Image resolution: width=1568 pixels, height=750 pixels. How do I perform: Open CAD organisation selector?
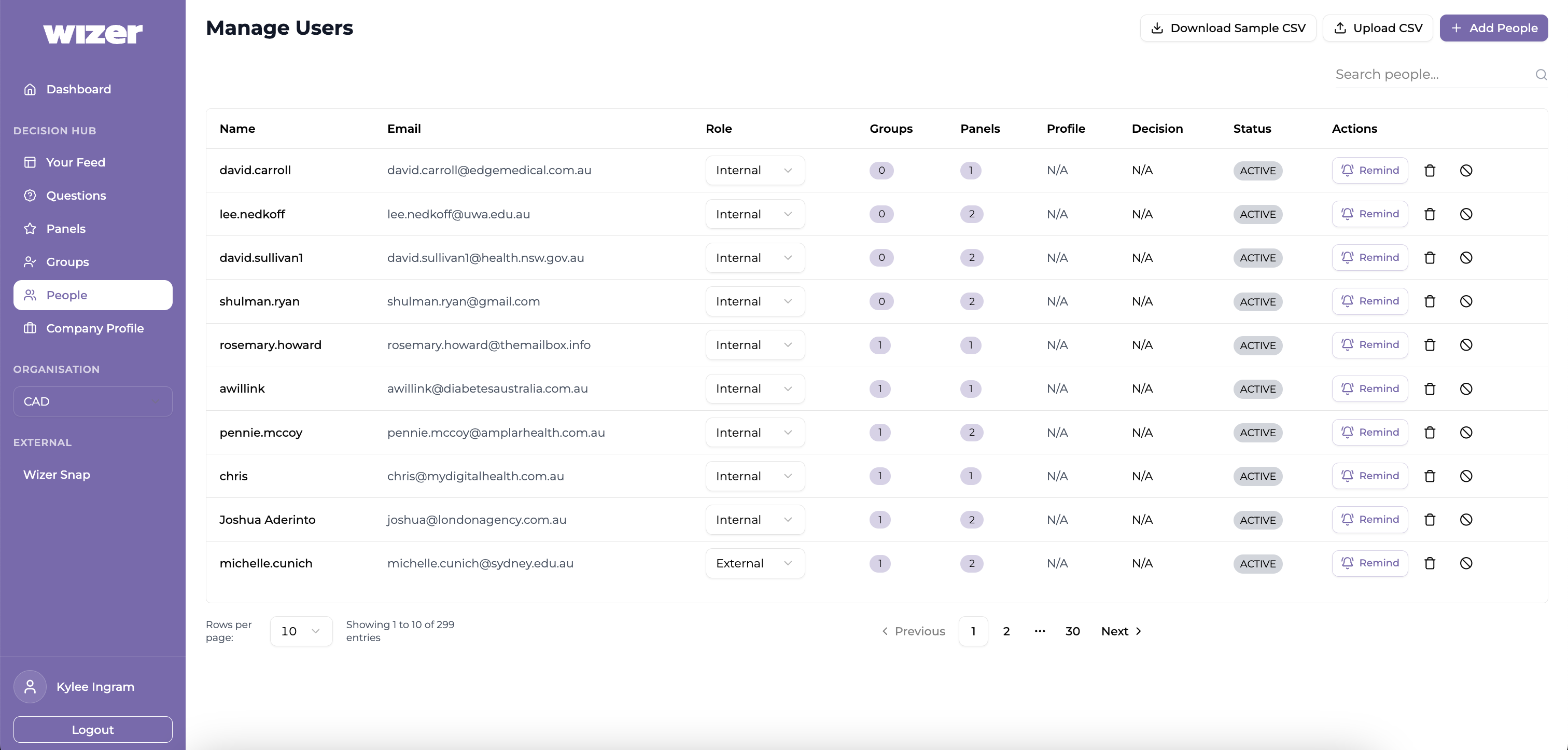pyautogui.click(x=92, y=402)
